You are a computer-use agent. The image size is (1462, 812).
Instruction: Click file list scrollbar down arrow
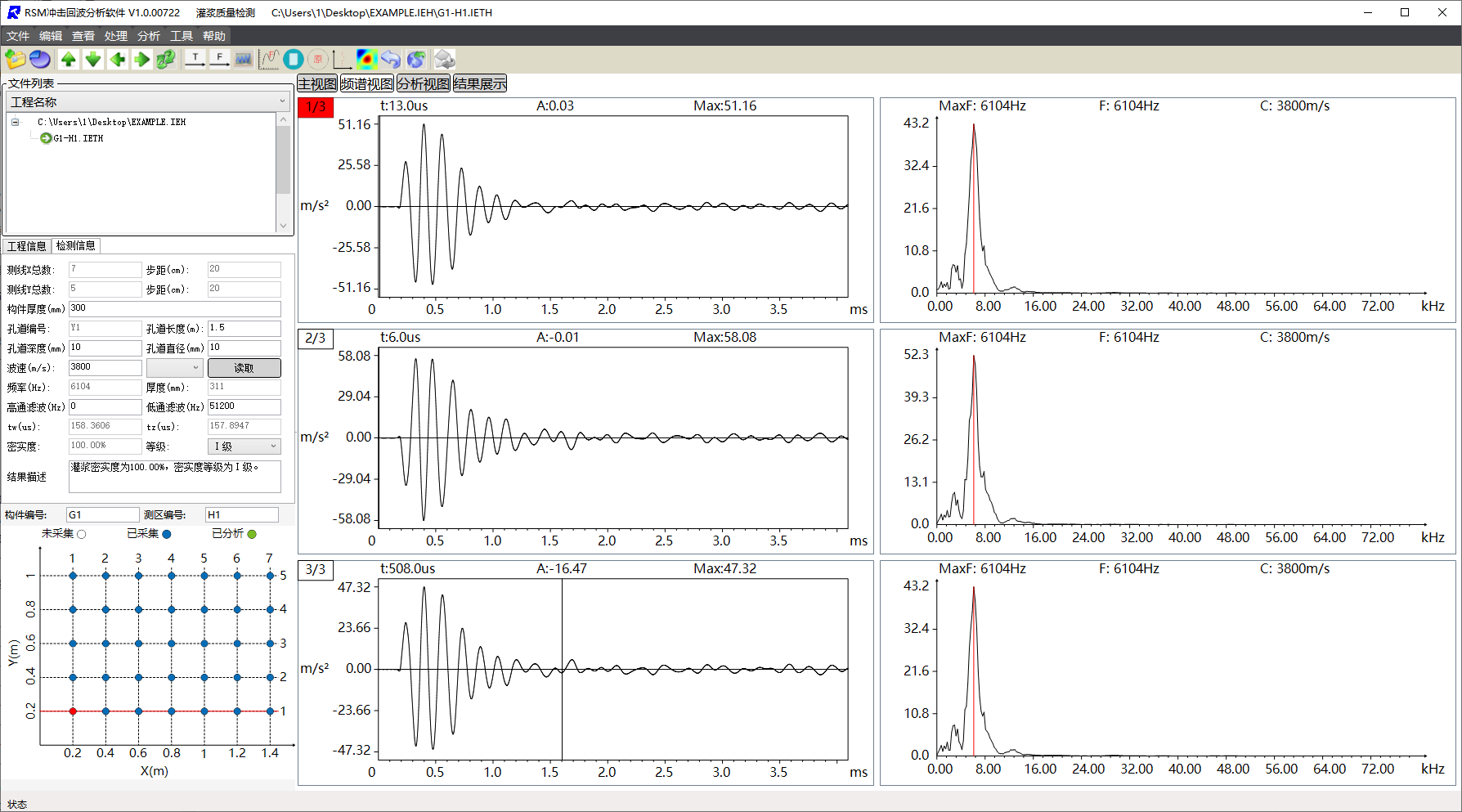pos(284,227)
